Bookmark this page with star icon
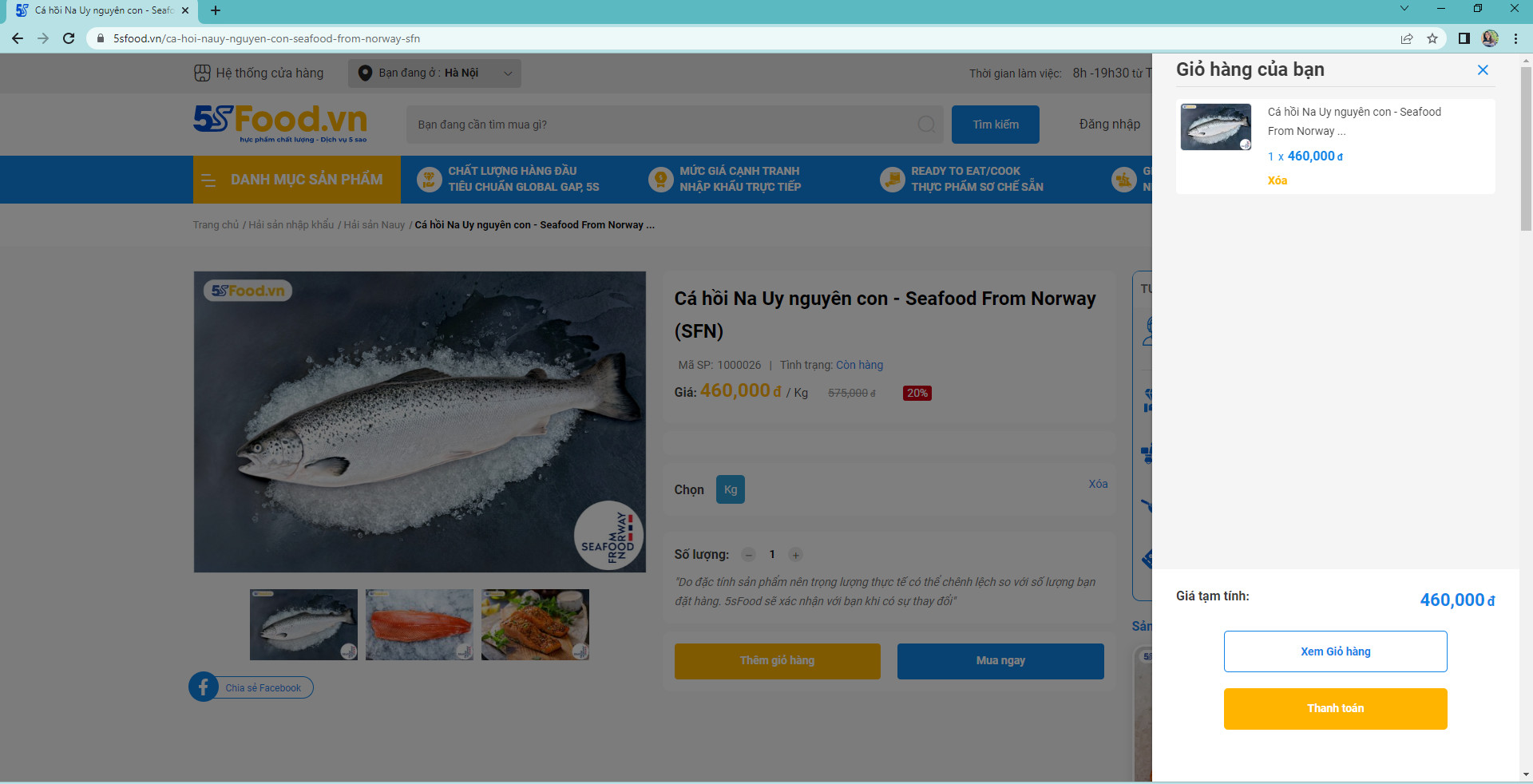Screen dimensions: 1533x784 click(1432, 38)
